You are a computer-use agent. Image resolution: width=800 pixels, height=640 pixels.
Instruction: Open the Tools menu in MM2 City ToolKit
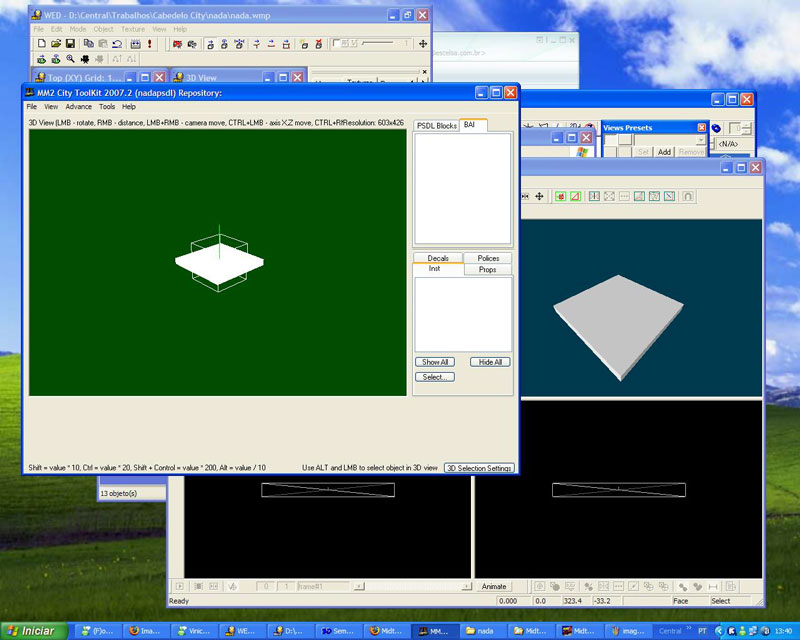click(106, 106)
